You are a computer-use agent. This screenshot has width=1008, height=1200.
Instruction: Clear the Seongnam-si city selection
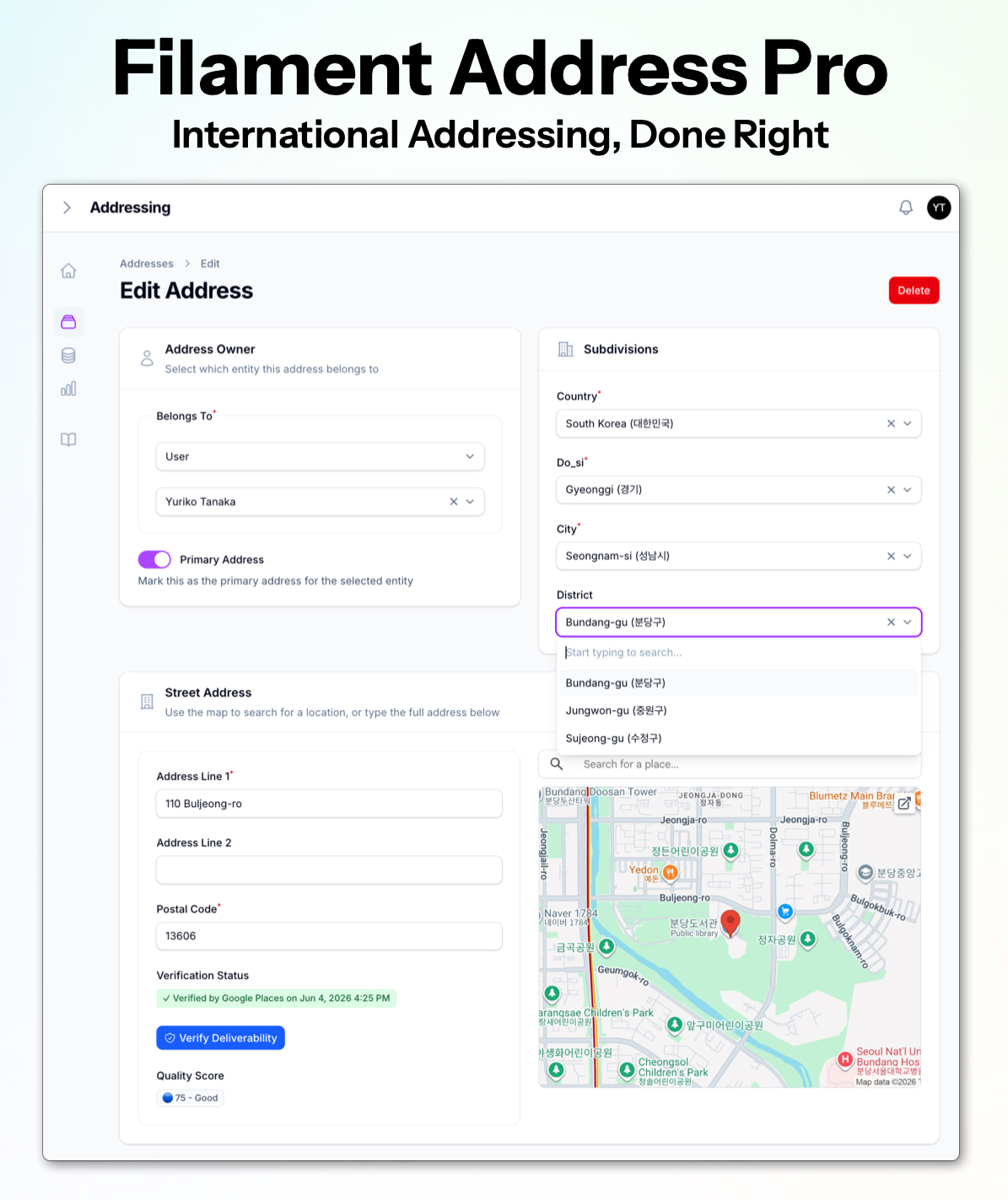(x=891, y=557)
